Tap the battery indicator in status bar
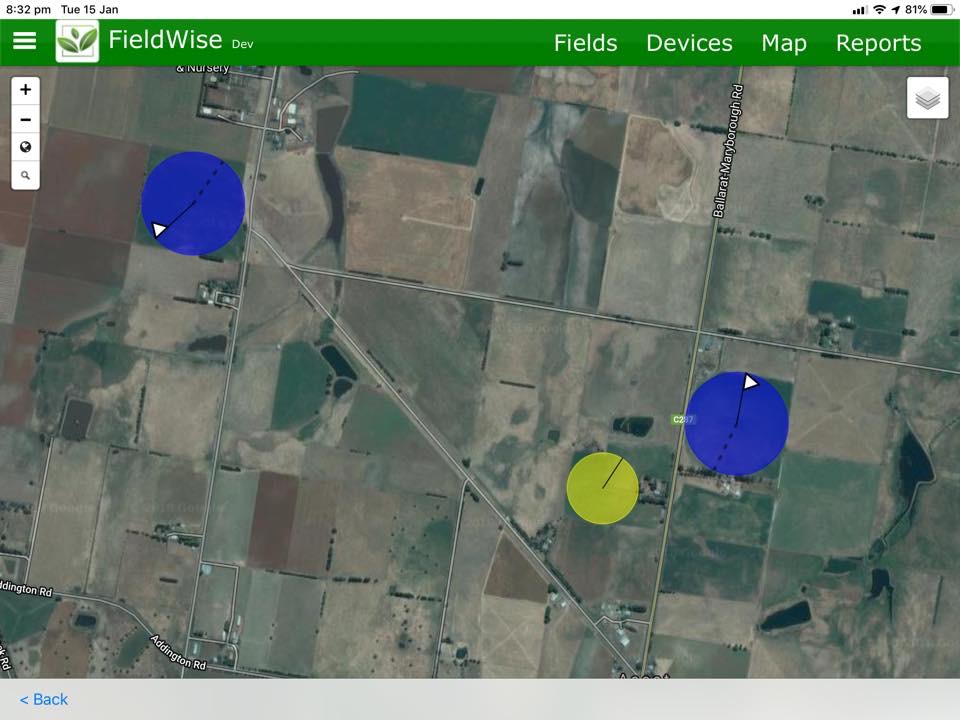This screenshot has height=720, width=960. [x=940, y=9]
